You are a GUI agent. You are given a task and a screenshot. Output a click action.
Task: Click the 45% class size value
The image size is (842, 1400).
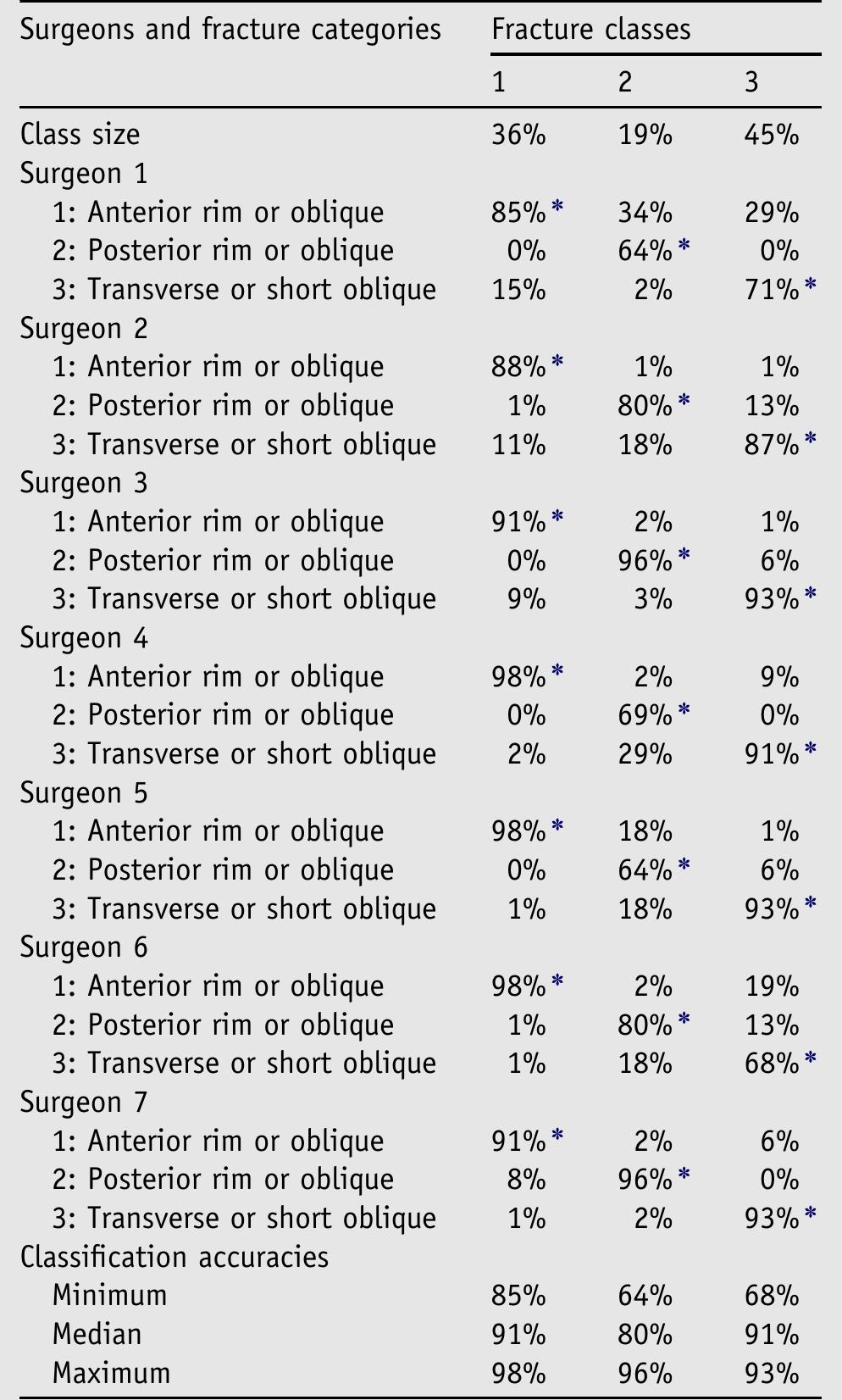771,134
